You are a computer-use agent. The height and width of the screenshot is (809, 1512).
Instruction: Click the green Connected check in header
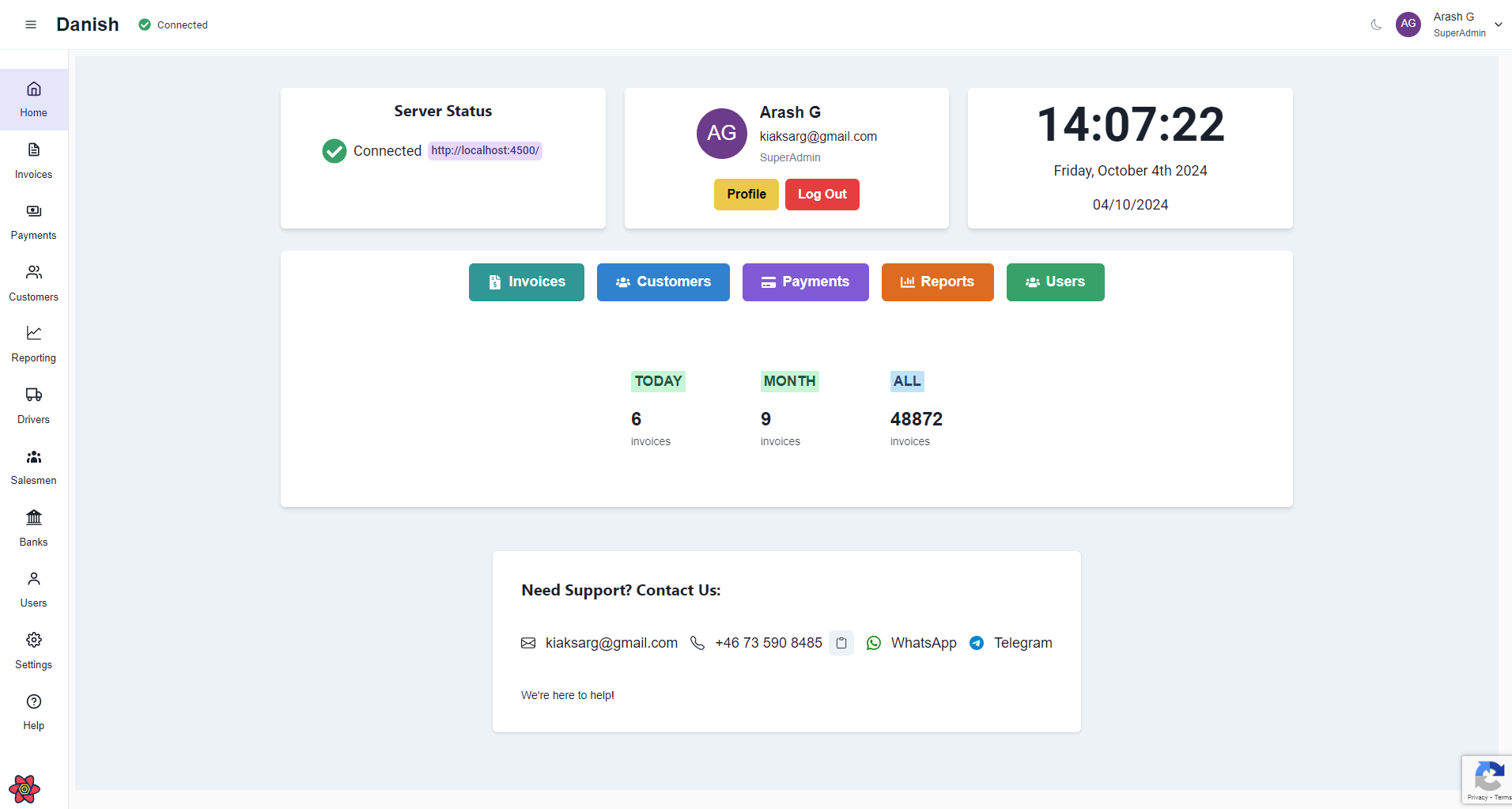[145, 25]
